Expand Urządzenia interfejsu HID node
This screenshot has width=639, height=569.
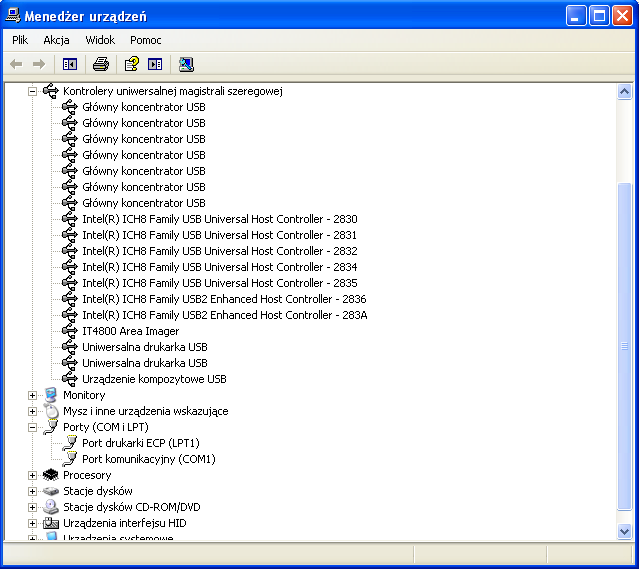click(32, 523)
